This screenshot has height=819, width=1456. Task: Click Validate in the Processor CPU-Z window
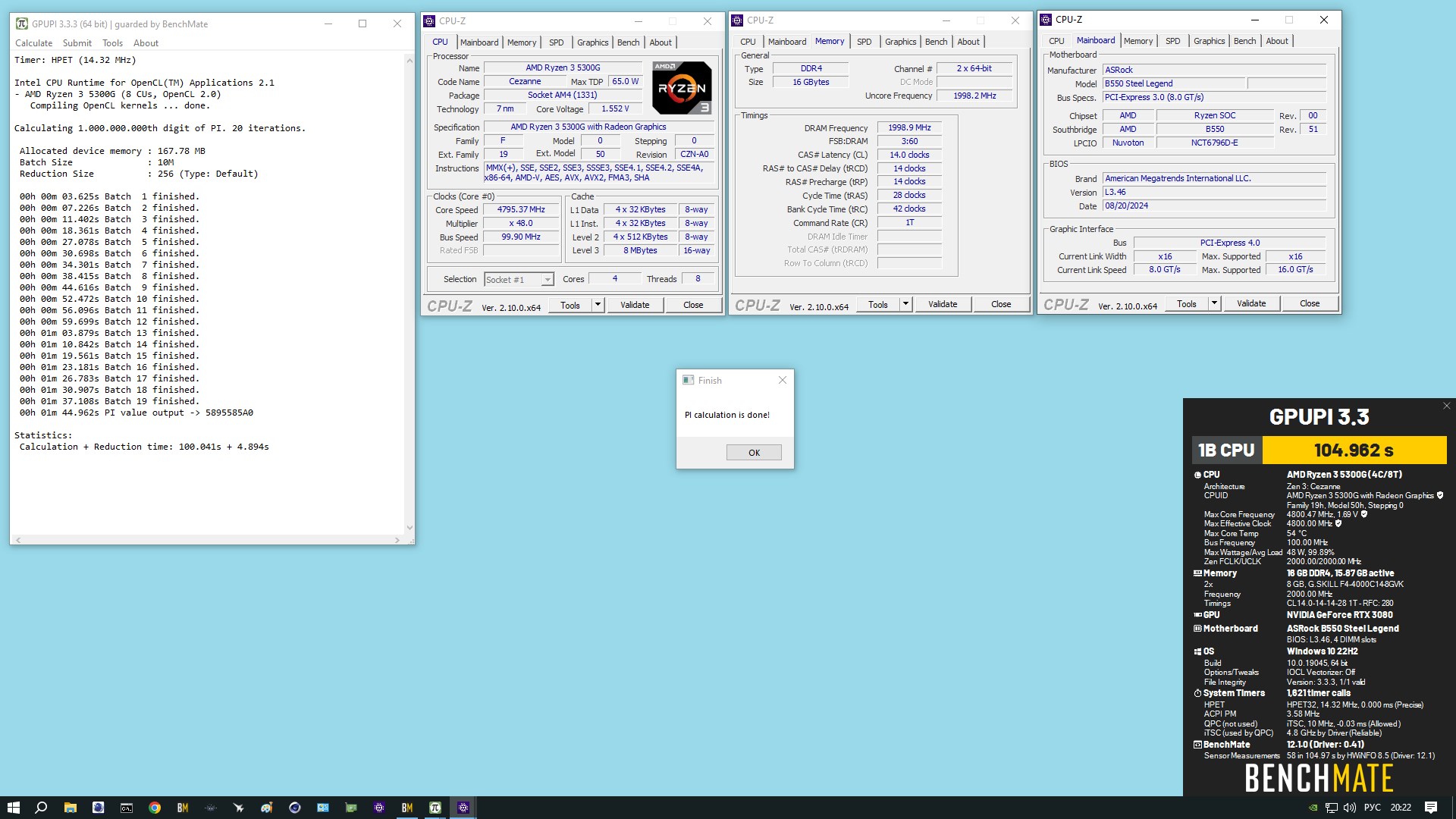[635, 305]
